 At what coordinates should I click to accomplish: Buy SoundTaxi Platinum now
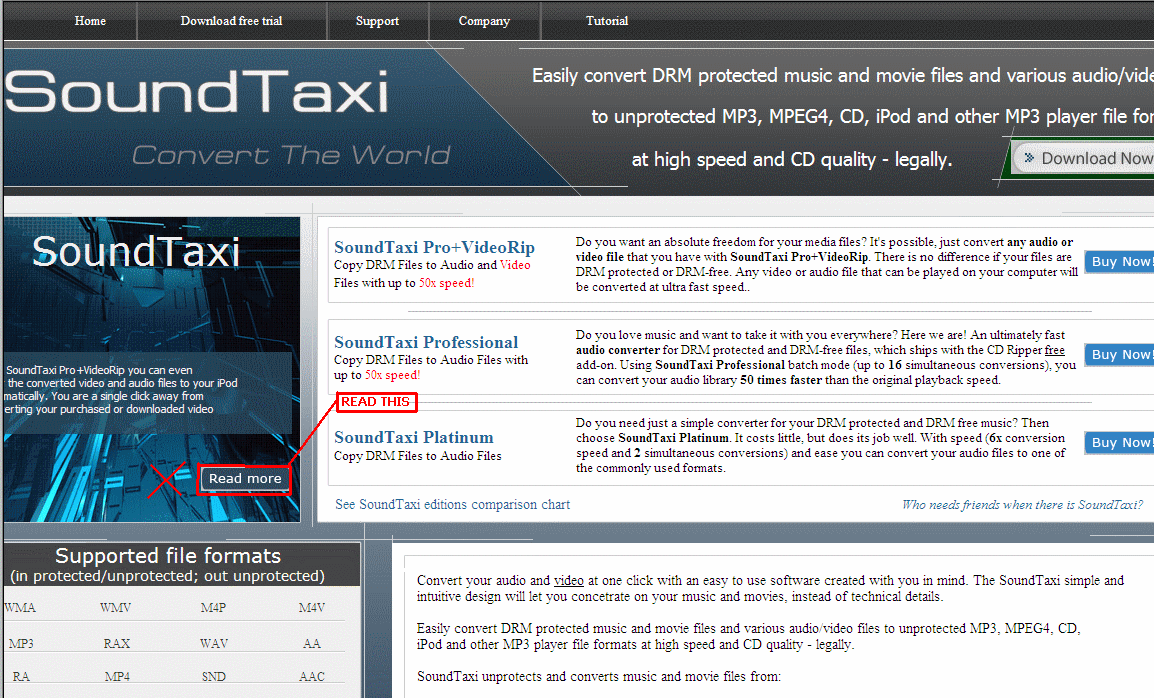(1119, 443)
